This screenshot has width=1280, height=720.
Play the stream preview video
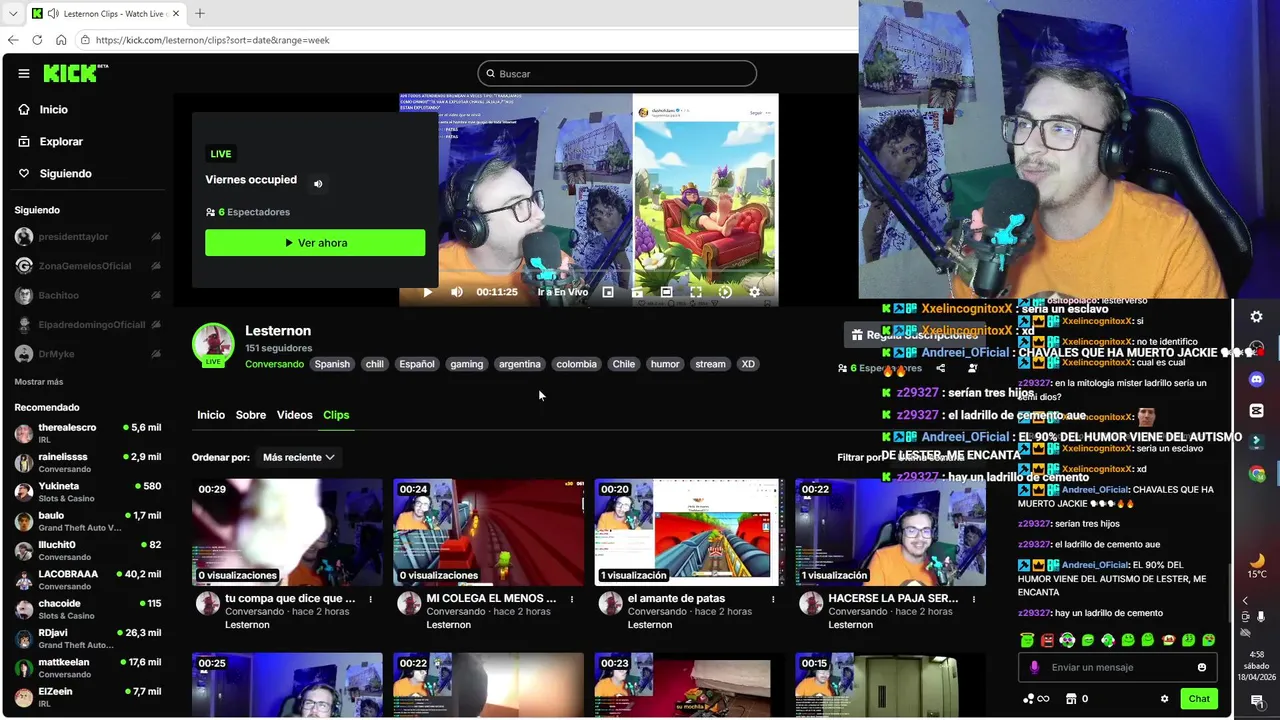tap(428, 292)
